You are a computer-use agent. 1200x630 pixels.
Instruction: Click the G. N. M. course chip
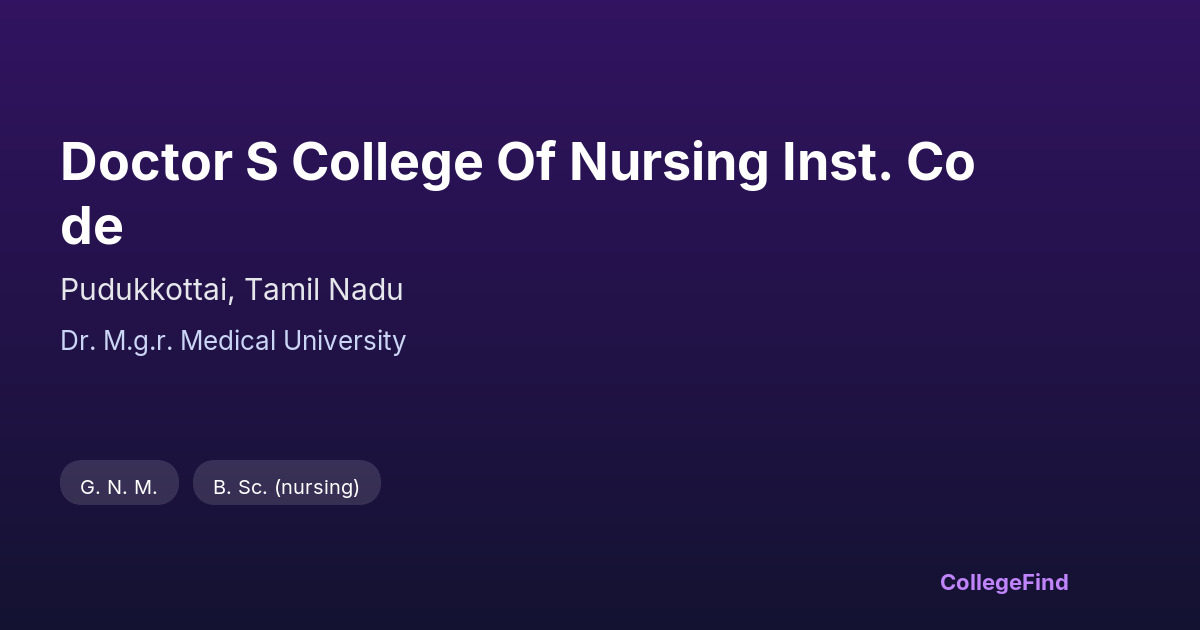[119, 487]
